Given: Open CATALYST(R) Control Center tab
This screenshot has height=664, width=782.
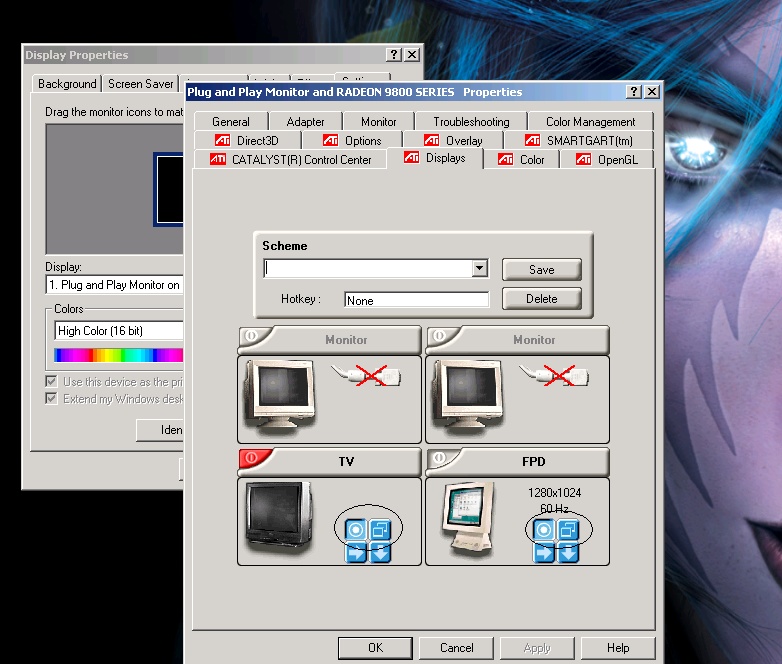Looking at the screenshot, I should point(290,160).
